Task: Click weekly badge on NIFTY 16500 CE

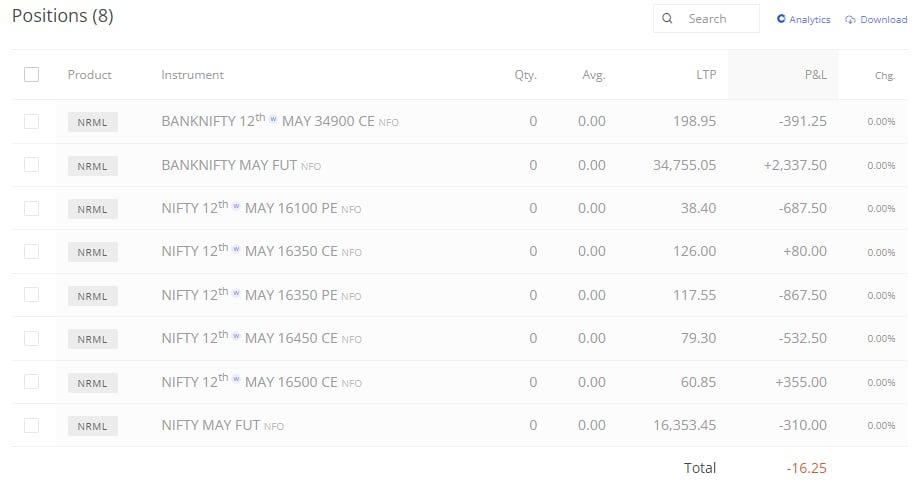Action: coord(236,379)
